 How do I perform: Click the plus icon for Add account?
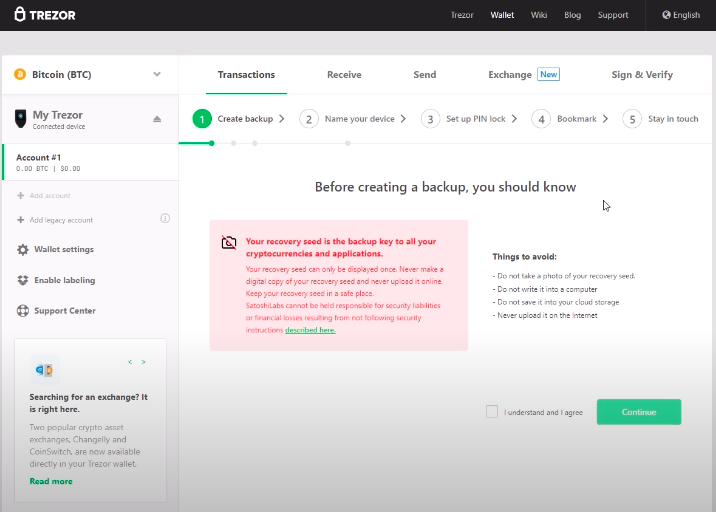point(21,195)
